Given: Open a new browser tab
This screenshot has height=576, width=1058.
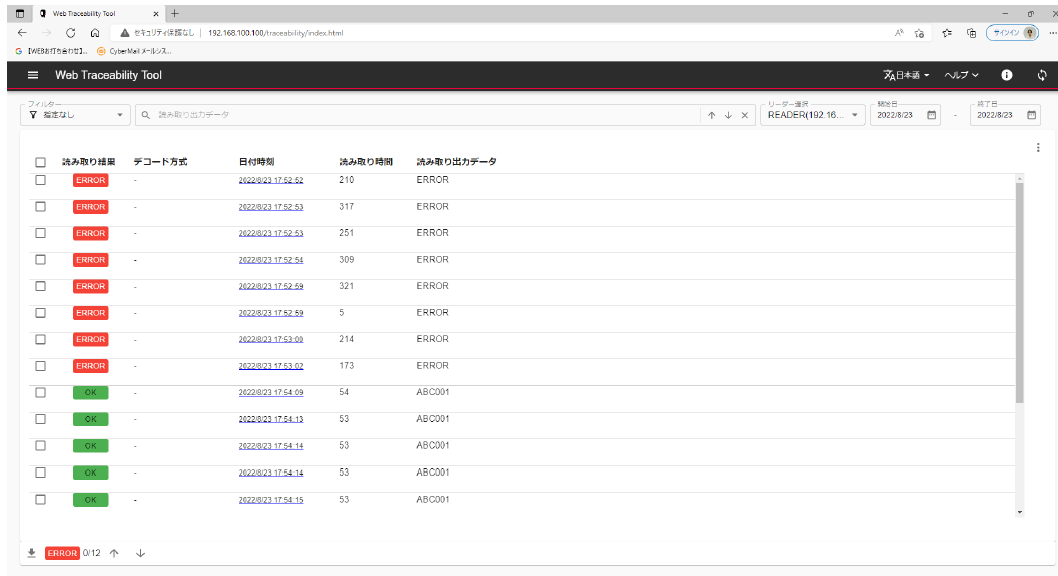Looking at the screenshot, I should click(175, 13).
